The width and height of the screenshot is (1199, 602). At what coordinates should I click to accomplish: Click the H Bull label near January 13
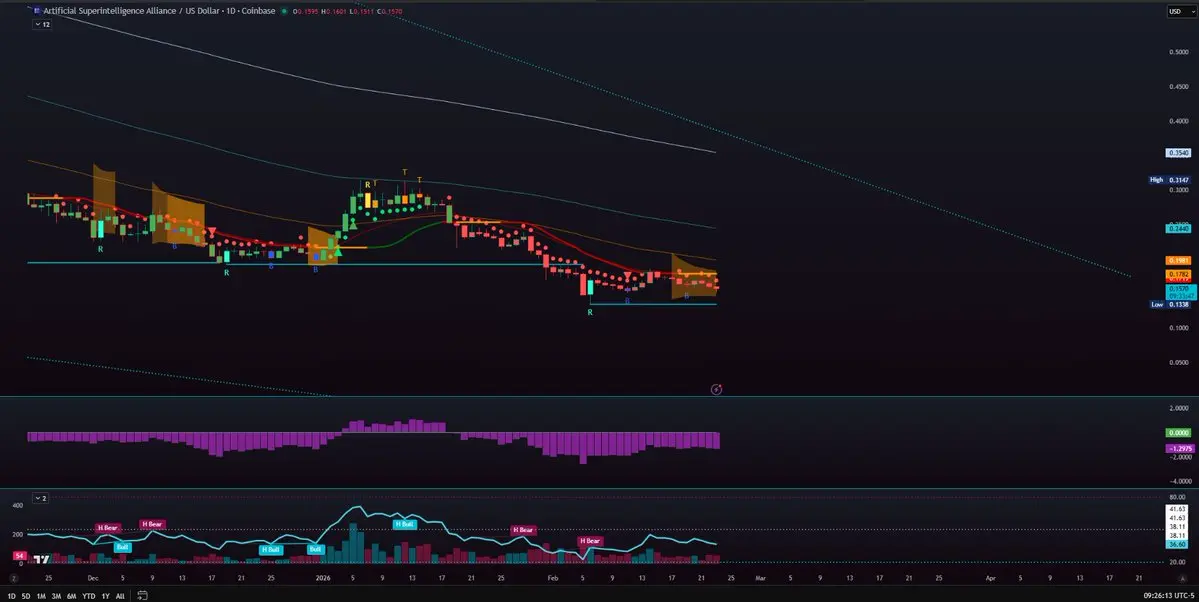(405, 524)
